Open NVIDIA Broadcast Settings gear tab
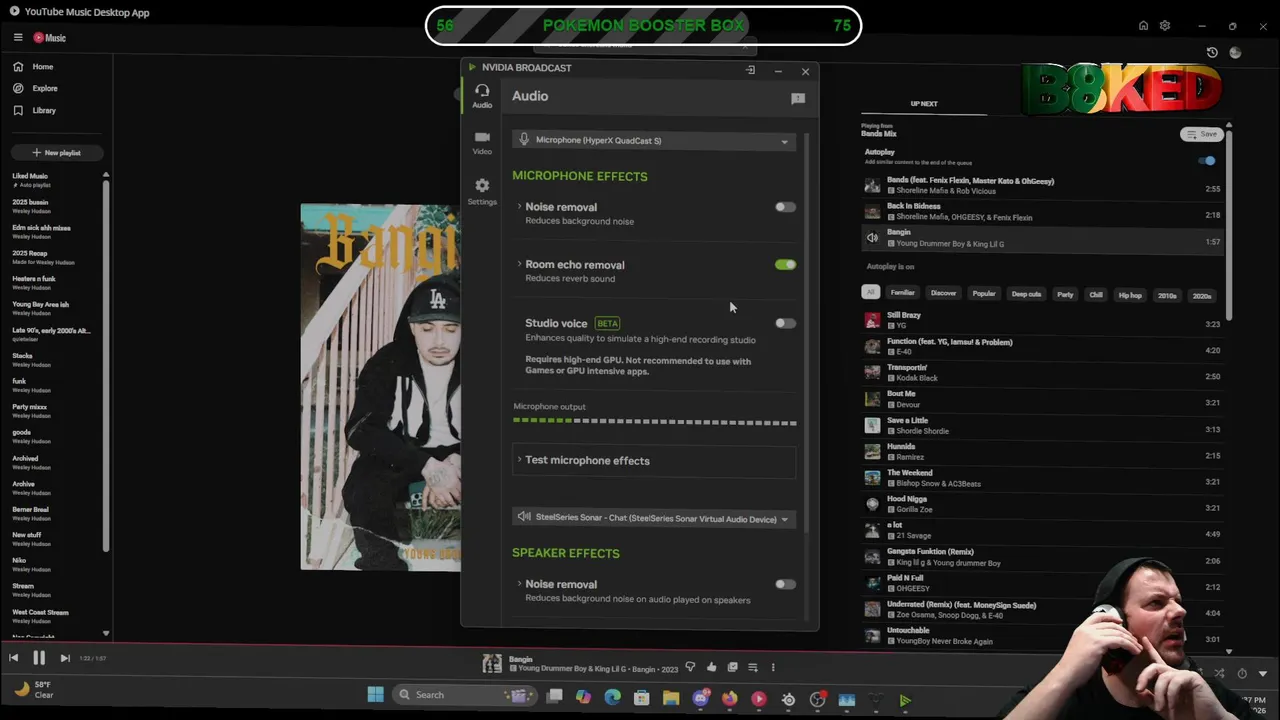 tap(482, 191)
